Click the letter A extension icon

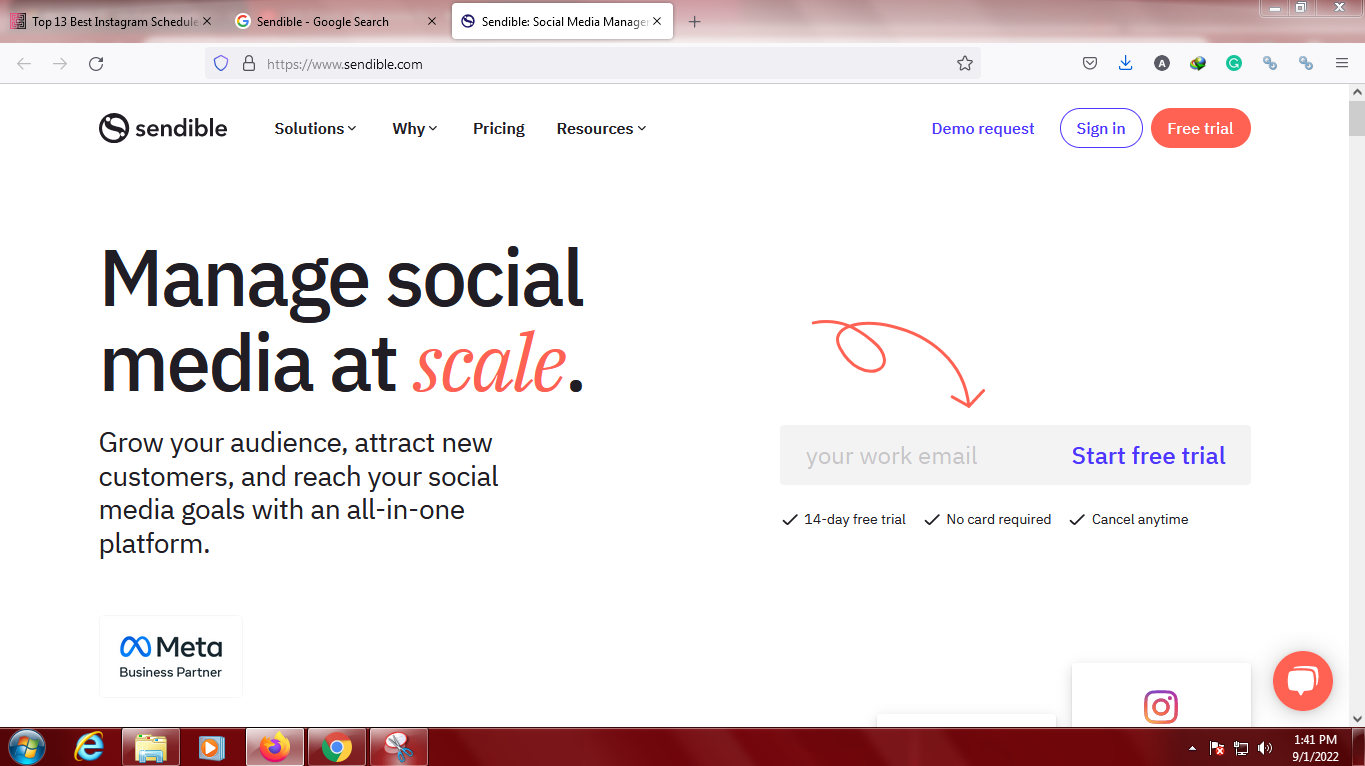coord(1162,63)
